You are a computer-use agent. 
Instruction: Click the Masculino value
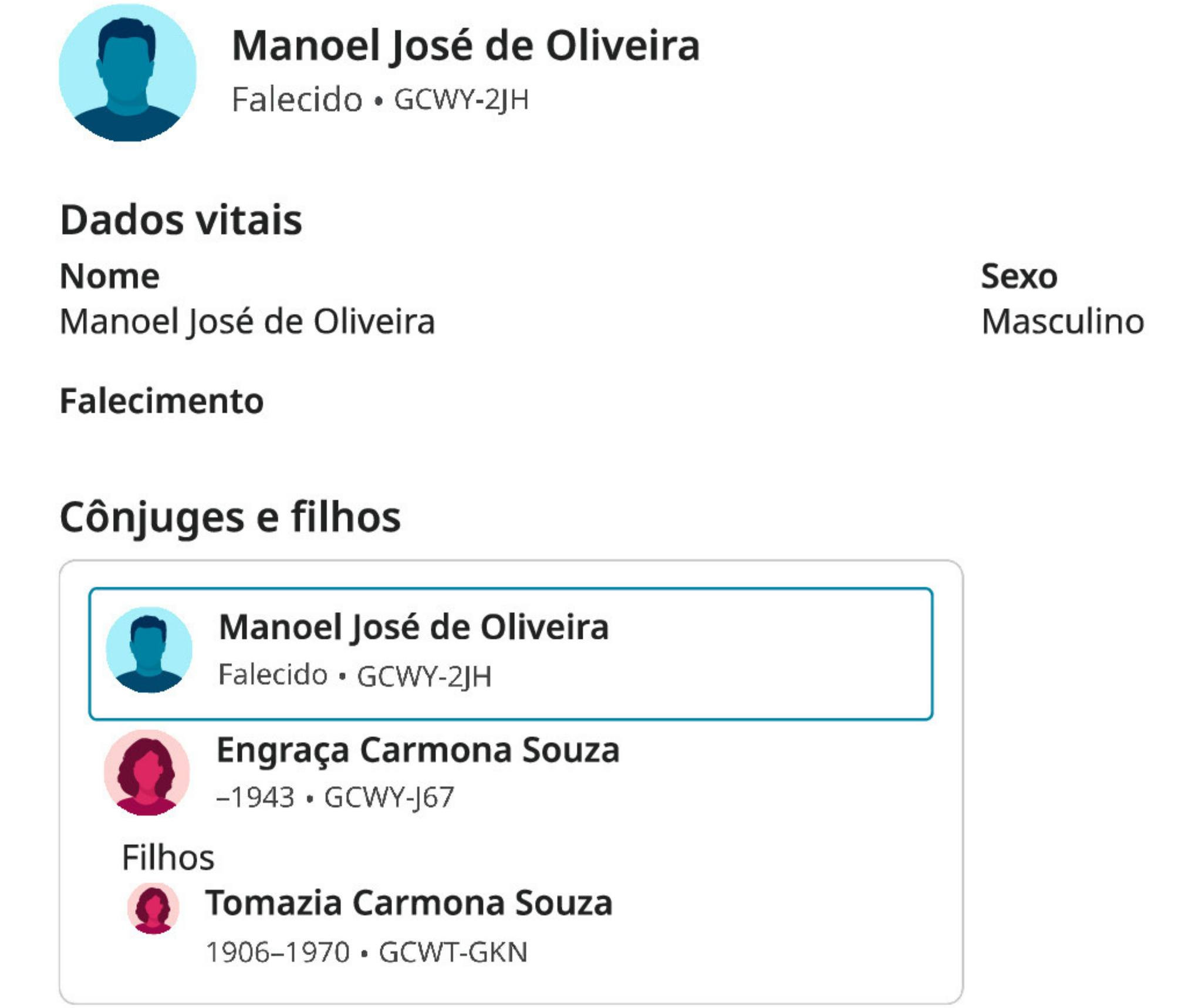[x=1062, y=322]
